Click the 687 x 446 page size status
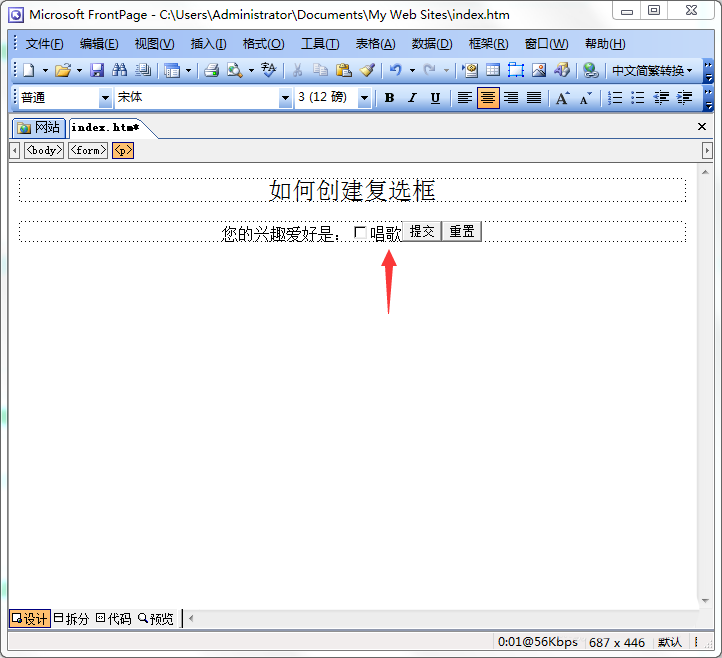The width and height of the screenshot is (722, 658). tap(617, 642)
